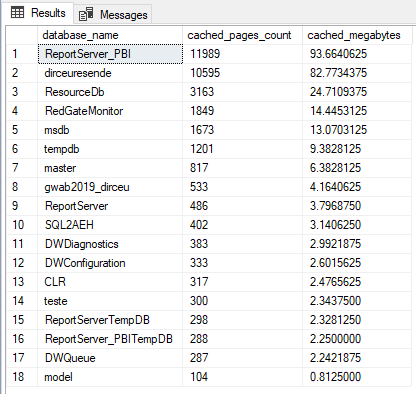Click the Results grid icon
Viewport: 416px width, 394px height.
click(x=17, y=13)
